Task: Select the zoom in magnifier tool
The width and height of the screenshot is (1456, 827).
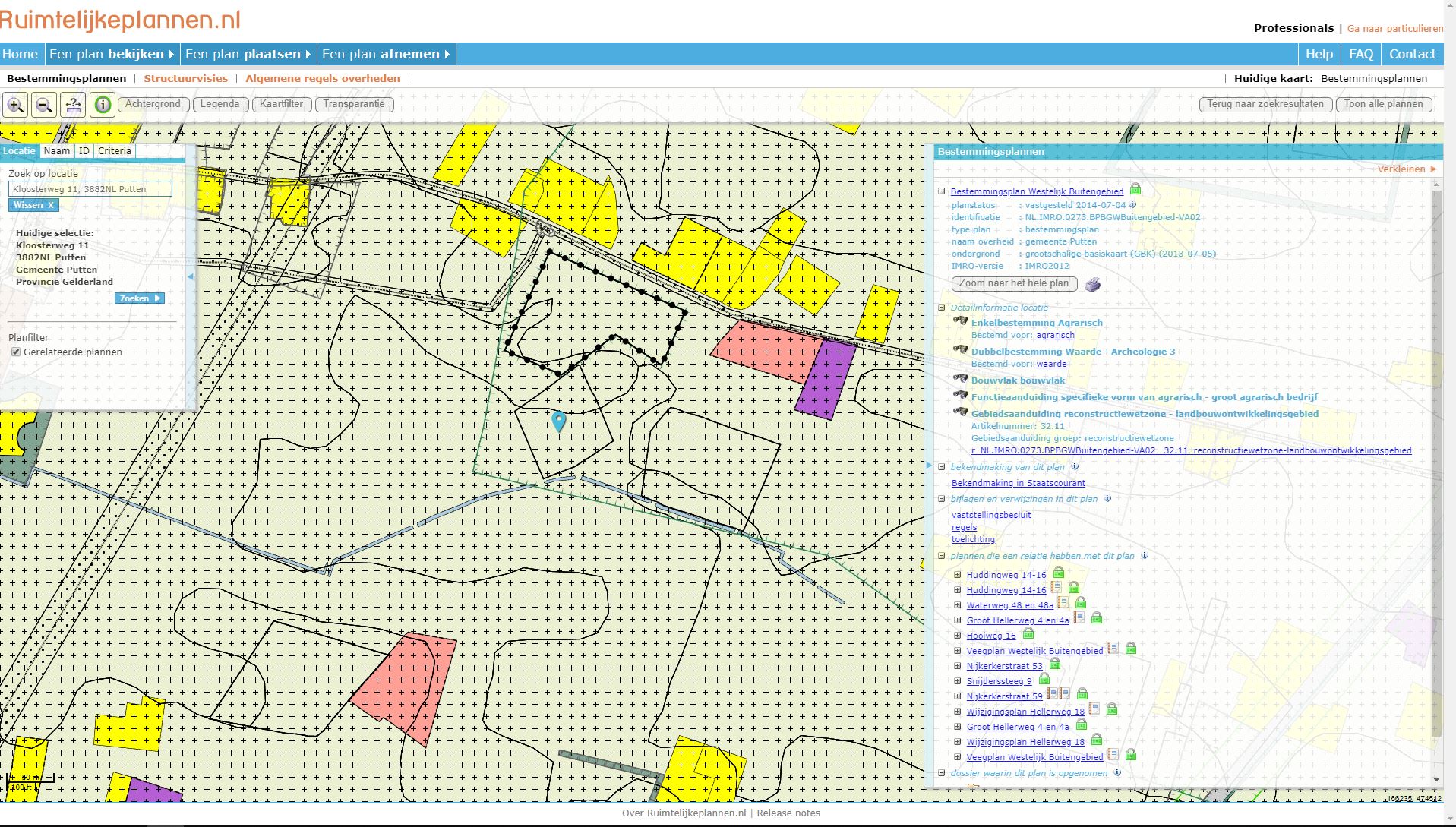Action: point(17,105)
